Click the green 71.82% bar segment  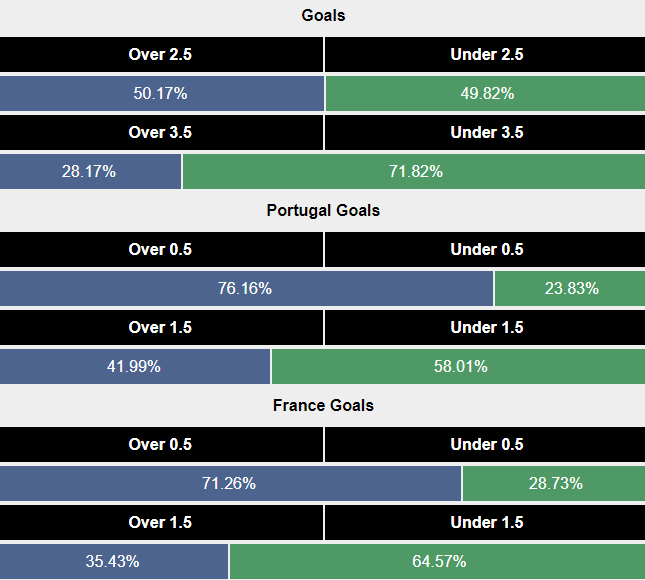pyautogui.click(x=415, y=172)
